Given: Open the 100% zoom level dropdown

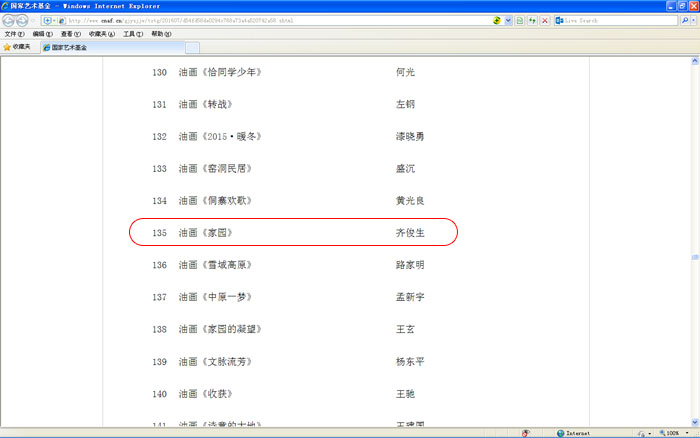Looking at the screenshot, I should (687, 433).
